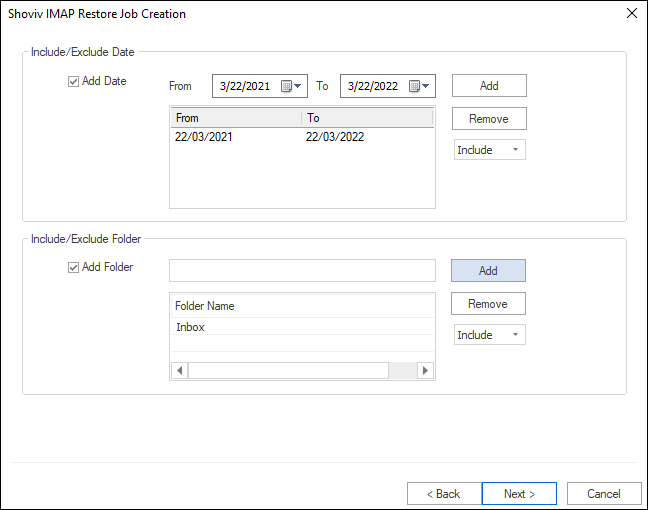Click the Folder Name column header
Viewport: 648px width, 510px height.
click(x=303, y=306)
